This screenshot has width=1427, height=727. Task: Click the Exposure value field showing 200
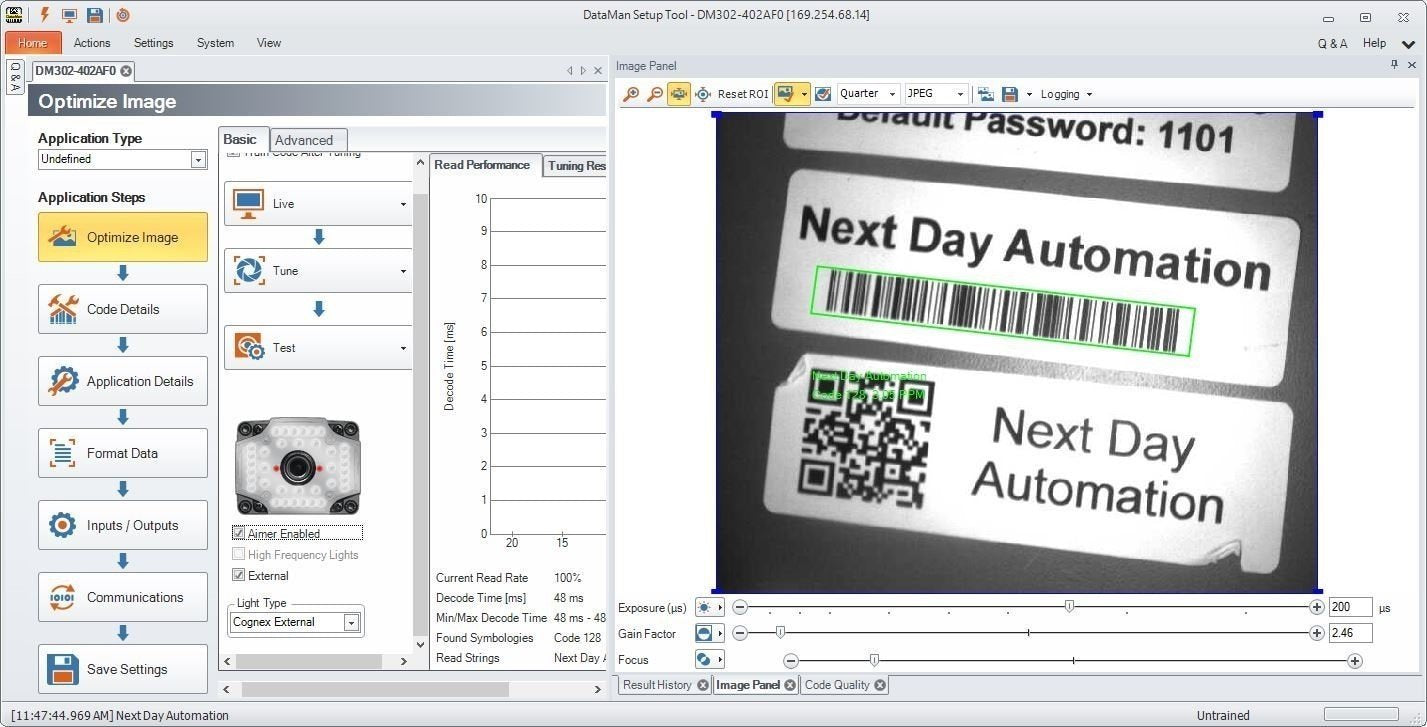click(x=1350, y=607)
